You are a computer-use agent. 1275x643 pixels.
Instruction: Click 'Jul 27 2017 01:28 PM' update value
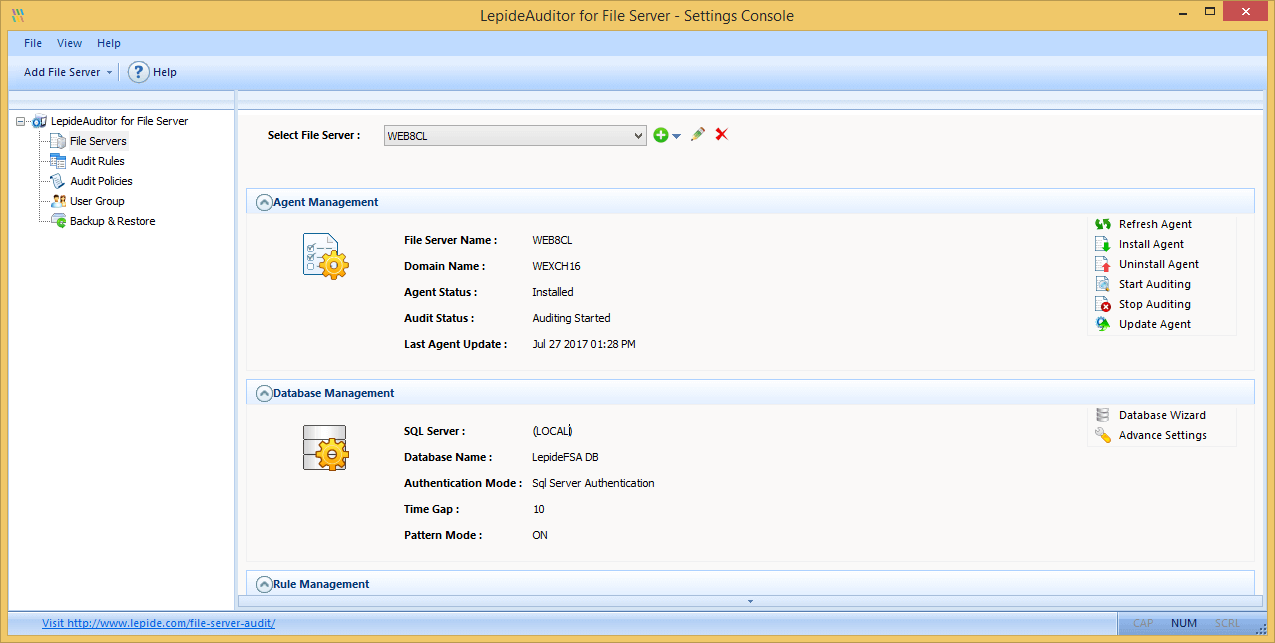(584, 344)
